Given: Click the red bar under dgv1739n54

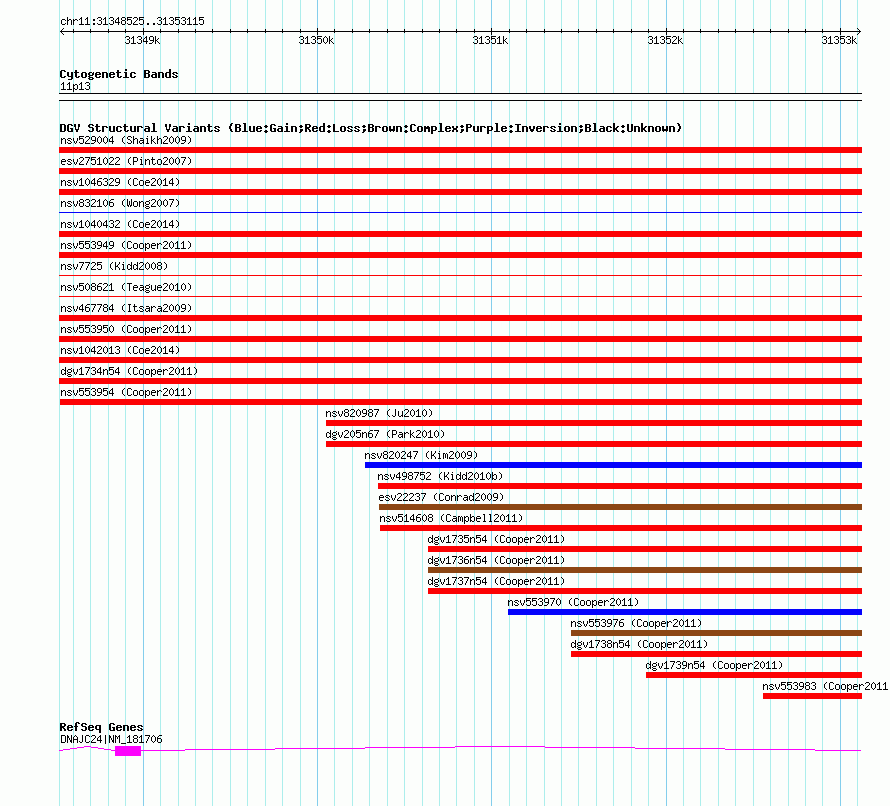Looking at the screenshot, I should (754, 675).
